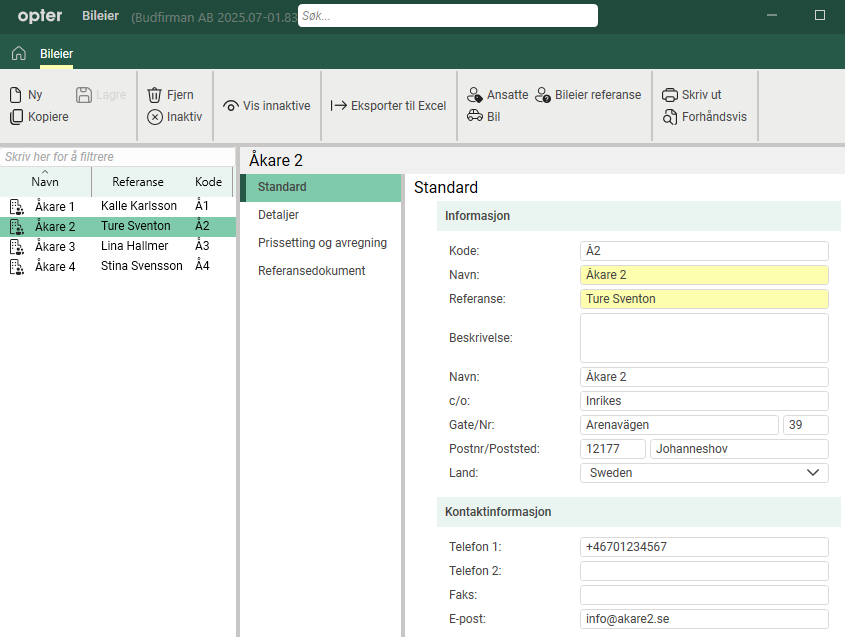The image size is (845, 637).
Task: Open Ansatte employees icon
Action: coord(475,95)
